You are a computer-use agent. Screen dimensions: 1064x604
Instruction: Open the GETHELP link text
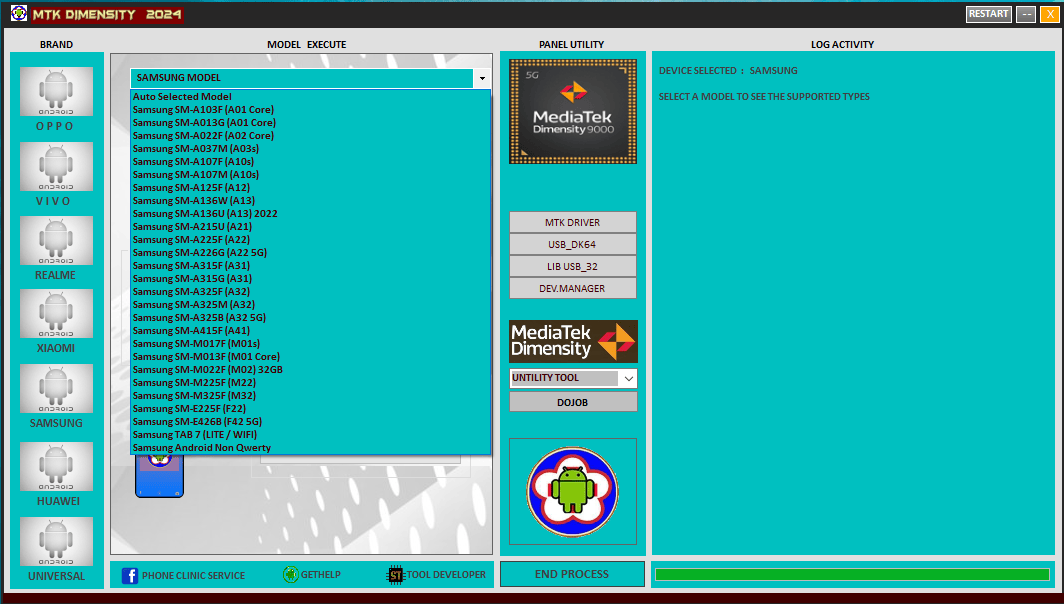point(321,575)
